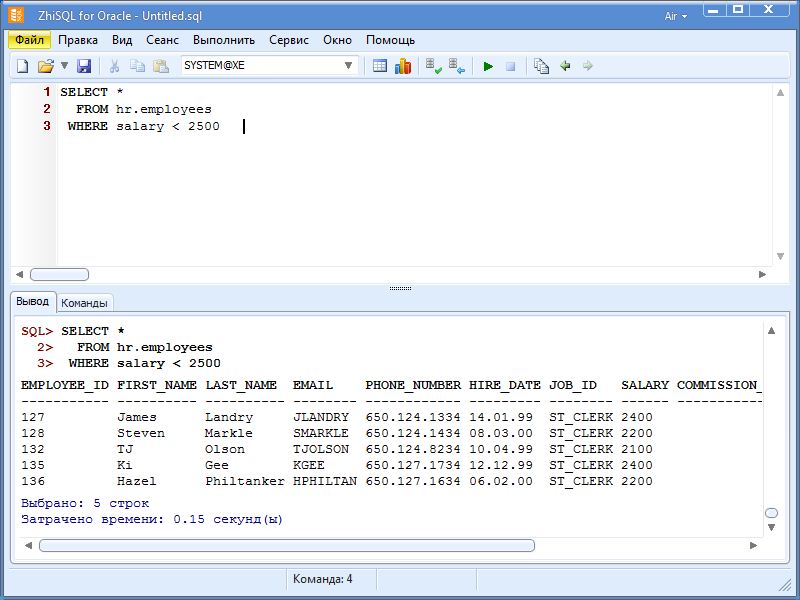Image resolution: width=800 pixels, height=600 pixels.
Task: Click the EMPLOYEE_ID column header
Action: click(65, 385)
